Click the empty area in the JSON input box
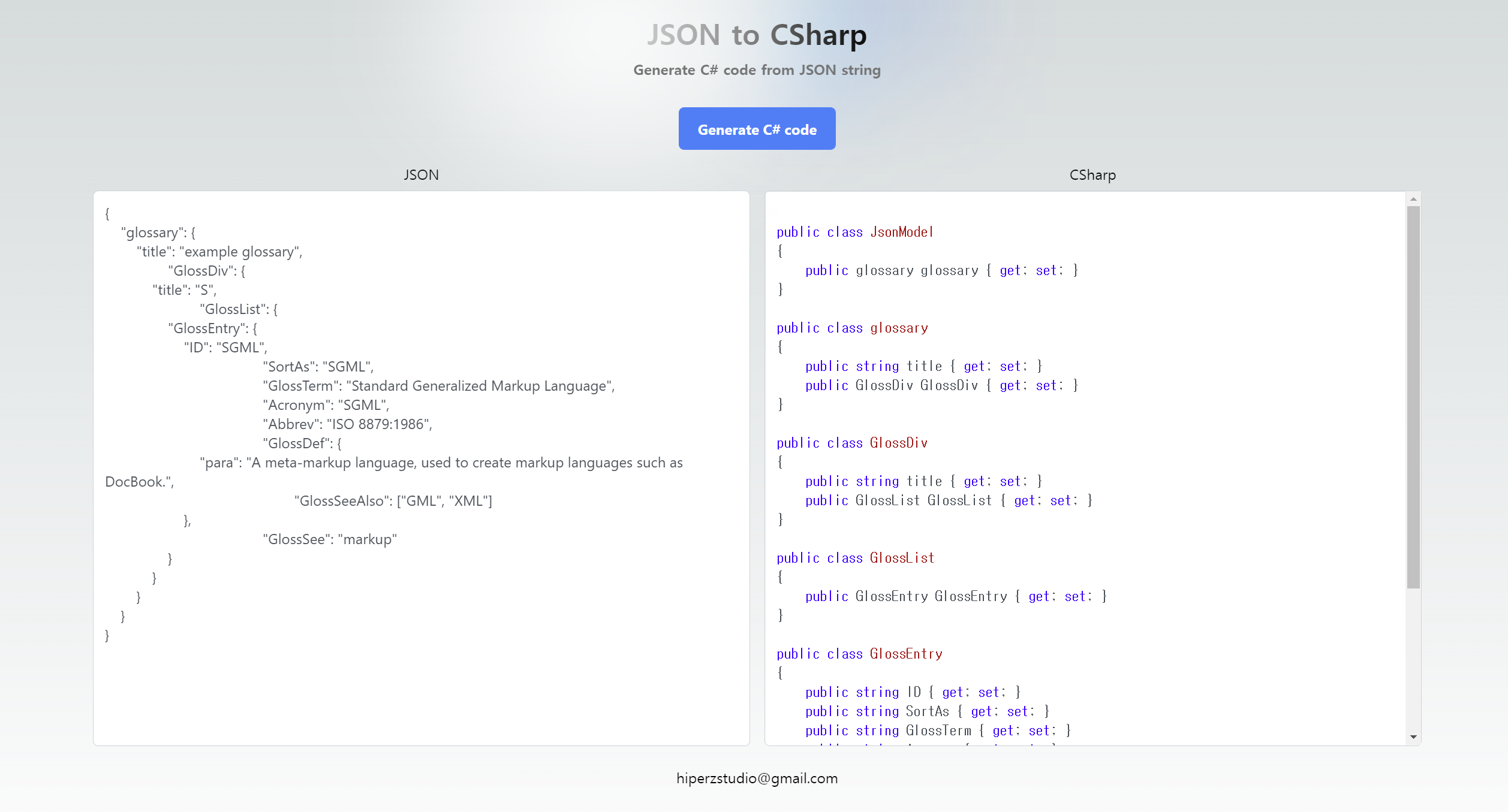This screenshot has width=1508, height=812. coord(420,689)
